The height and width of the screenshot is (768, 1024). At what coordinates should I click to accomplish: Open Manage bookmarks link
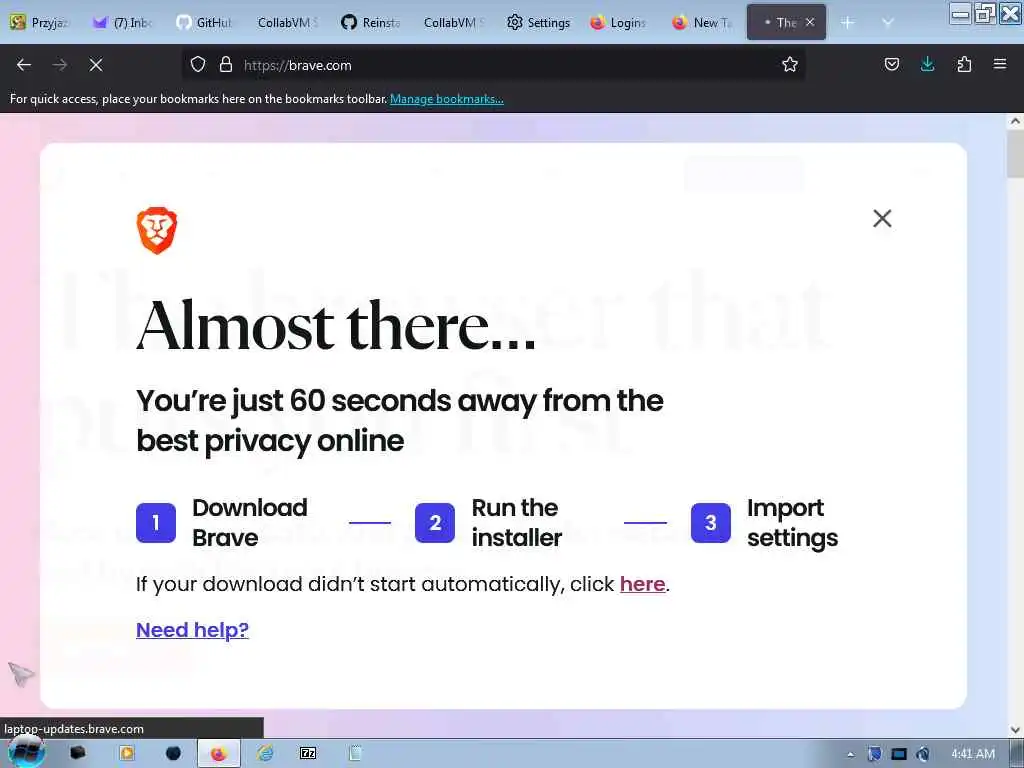click(447, 99)
